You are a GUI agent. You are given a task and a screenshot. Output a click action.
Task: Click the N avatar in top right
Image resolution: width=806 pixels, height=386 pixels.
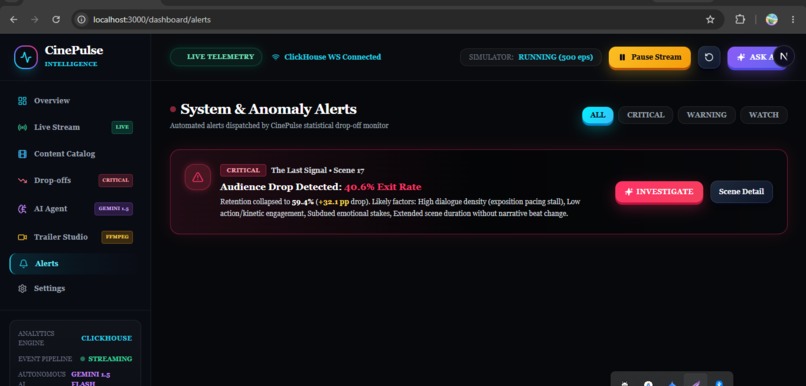pos(783,57)
